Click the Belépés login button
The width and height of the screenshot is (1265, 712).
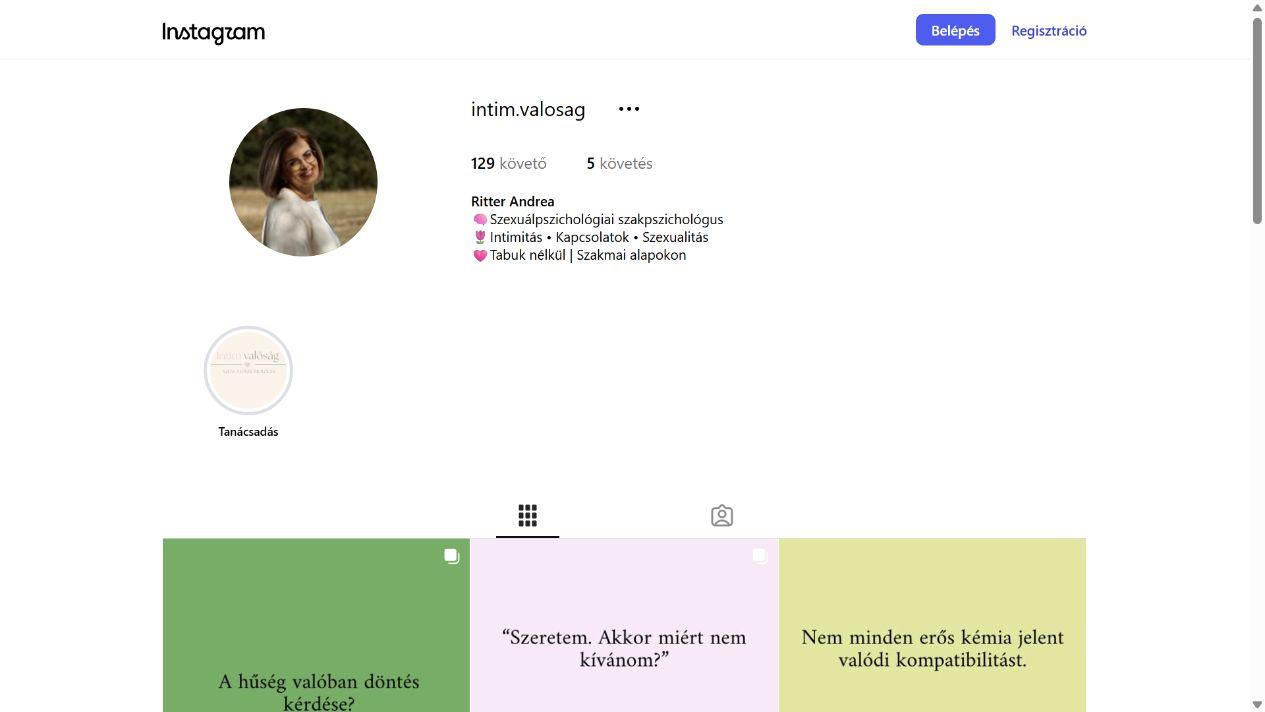point(955,30)
